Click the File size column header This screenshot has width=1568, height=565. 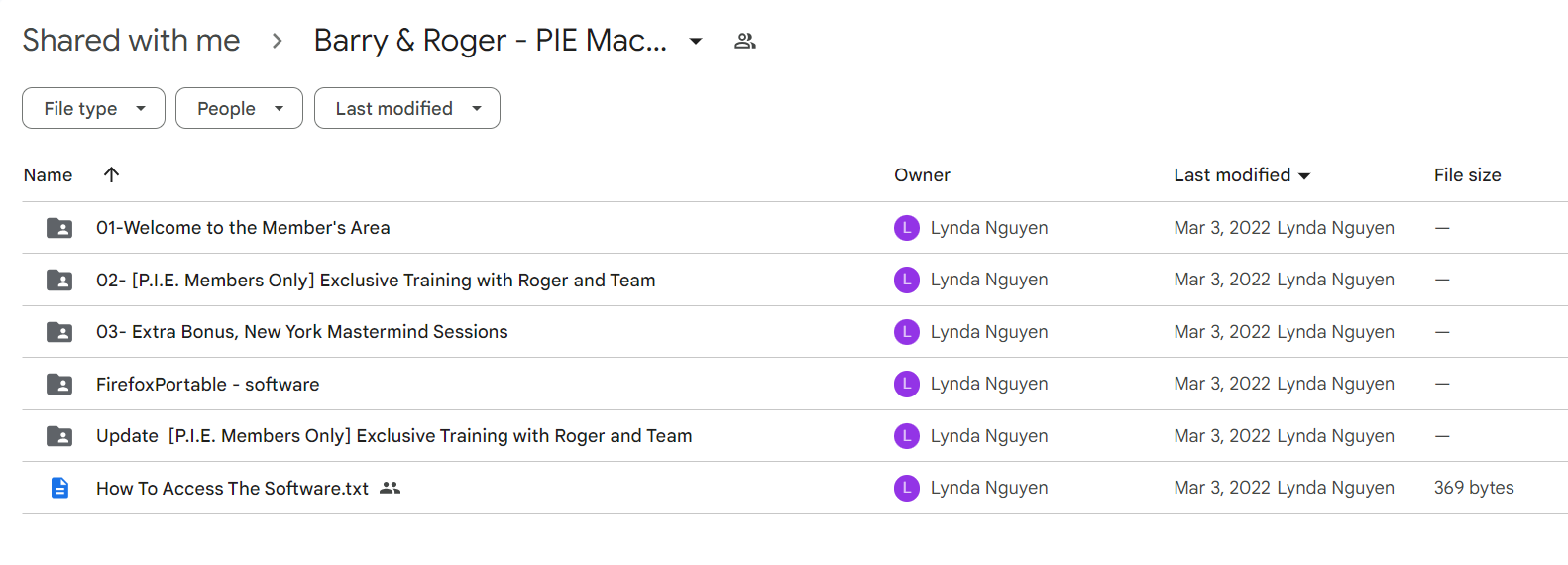pos(1467,174)
